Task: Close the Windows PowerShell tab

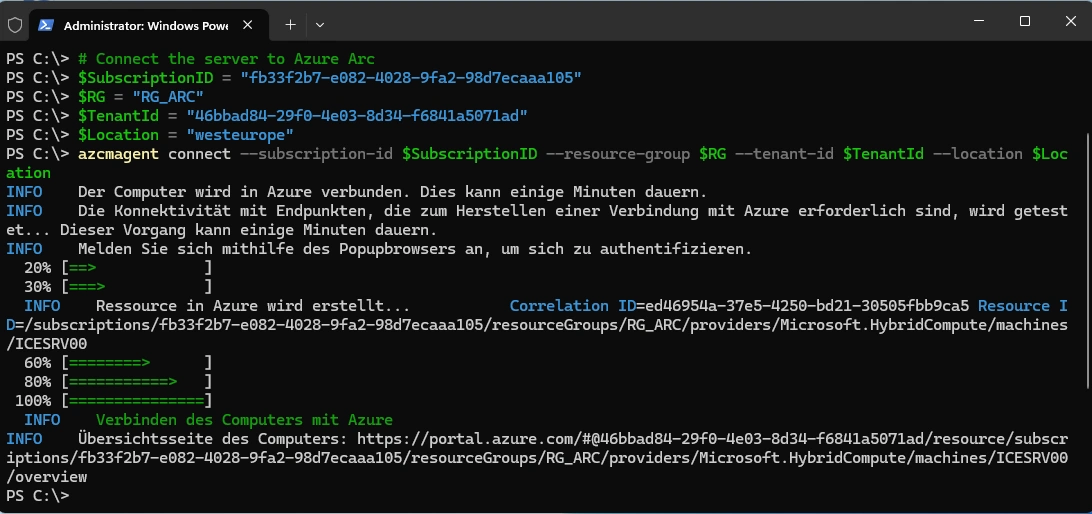Action: point(247,25)
